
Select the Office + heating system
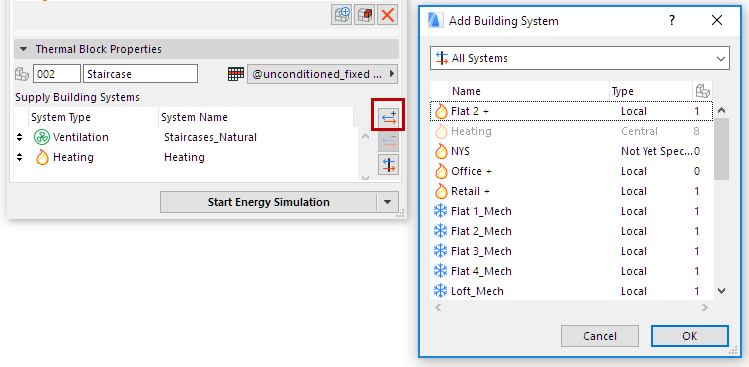coord(571,172)
